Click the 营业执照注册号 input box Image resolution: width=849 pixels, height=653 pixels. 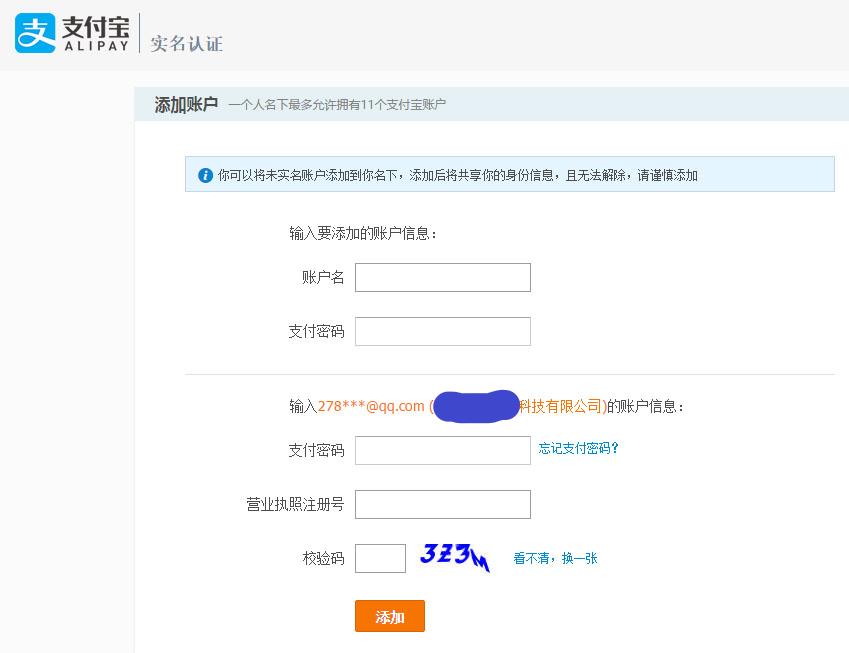tap(442, 504)
